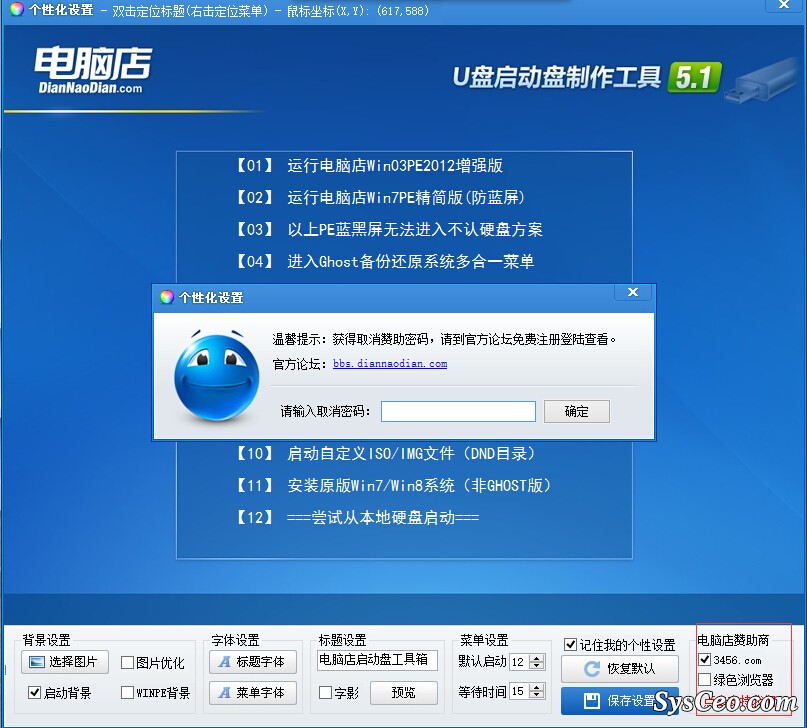The width and height of the screenshot is (807, 728).
Task: Click the title field containing 电脑店启动盘工具箱
Action: [377, 660]
